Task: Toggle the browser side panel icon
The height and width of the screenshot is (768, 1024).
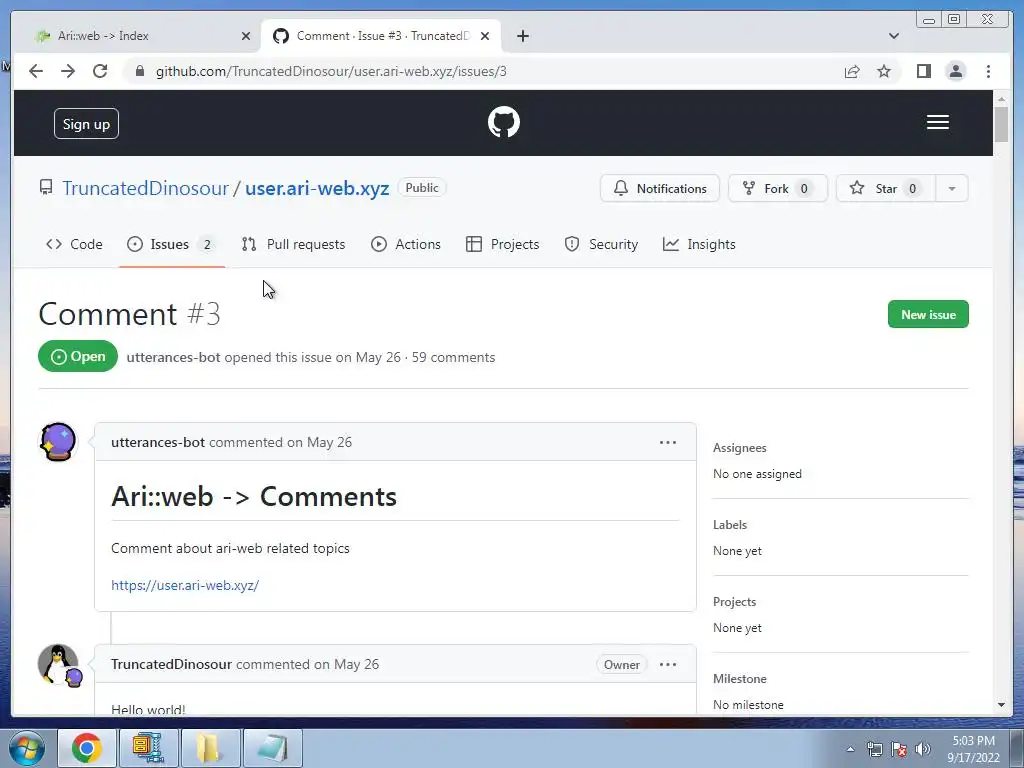Action: [923, 71]
